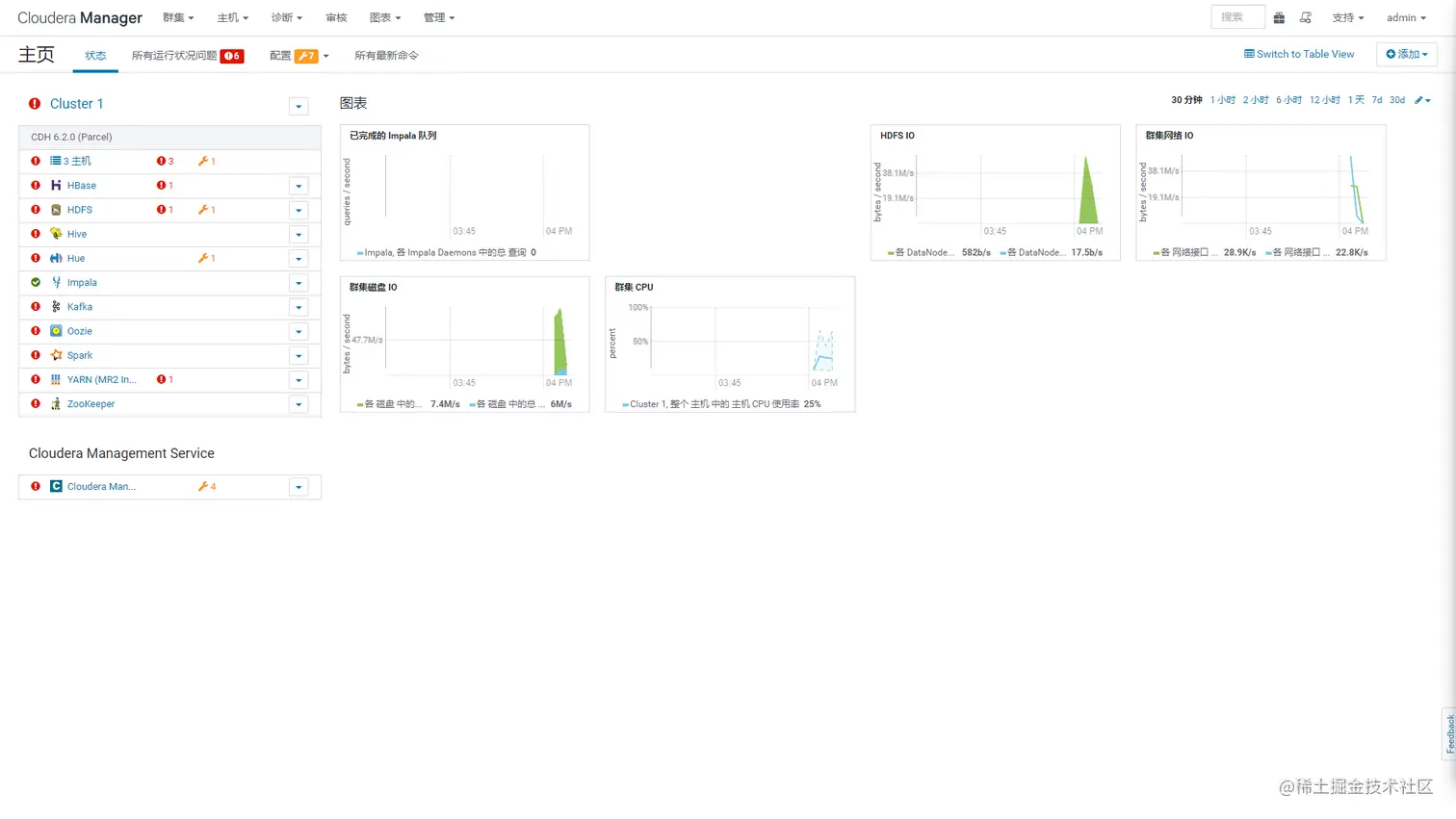Open Kafka row actions dropdown
The height and width of the screenshot is (819, 1456).
[299, 307]
